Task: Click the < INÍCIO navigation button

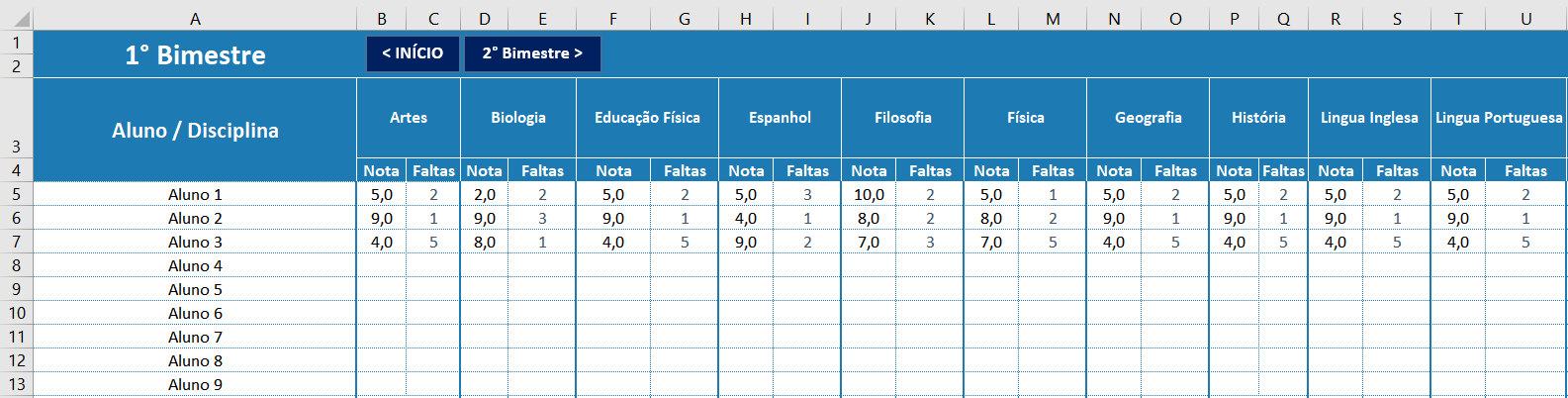Action: [x=413, y=53]
